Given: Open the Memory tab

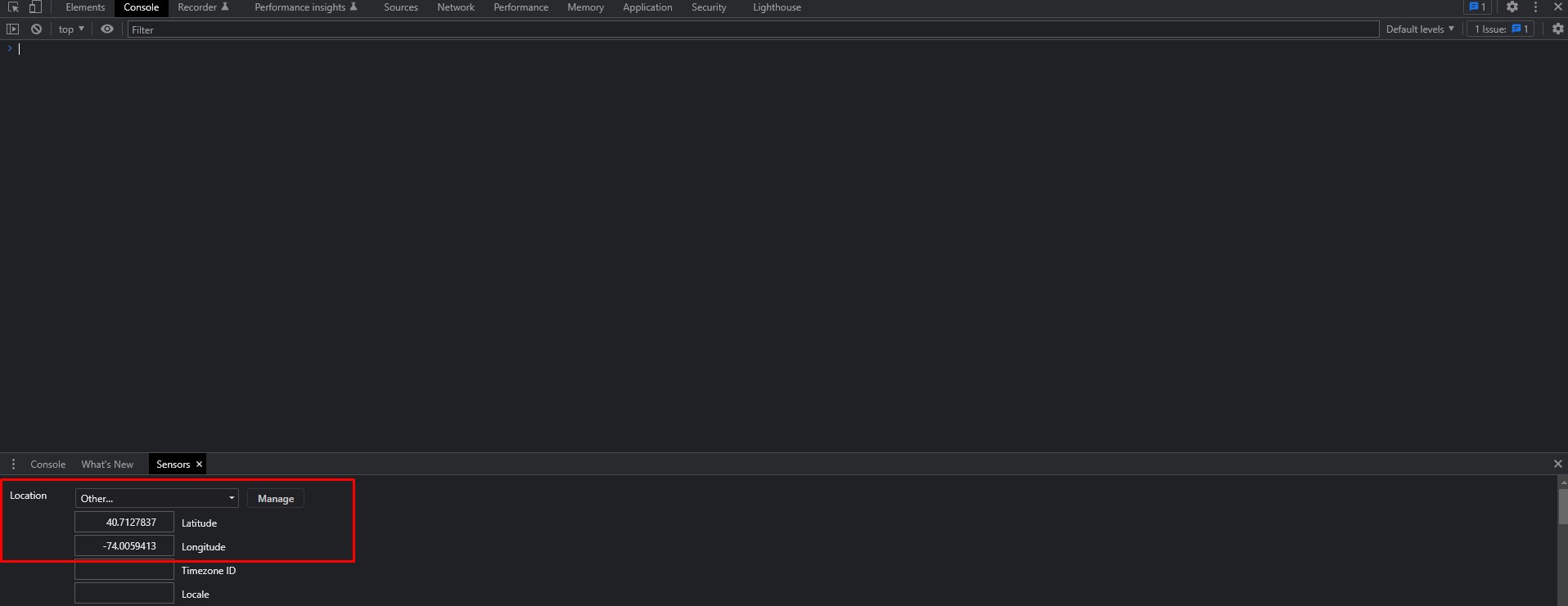Looking at the screenshot, I should [x=585, y=7].
